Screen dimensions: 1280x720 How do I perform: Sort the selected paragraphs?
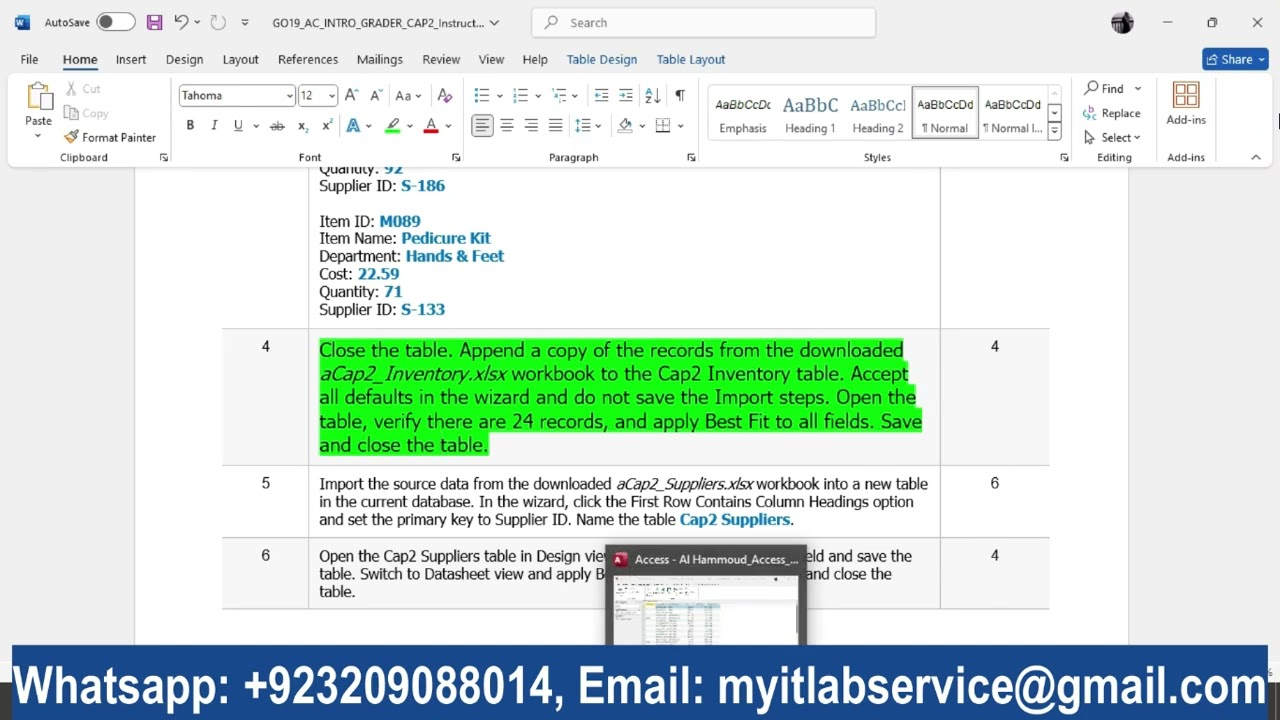[652, 96]
